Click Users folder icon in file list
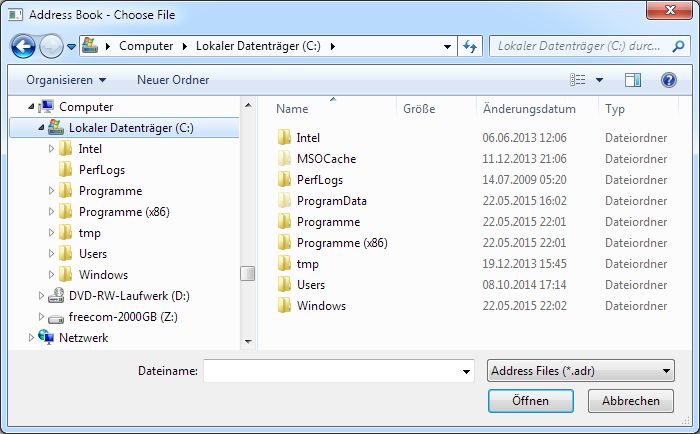Image resolution: width=700 pixels, height=434 pixels. [x=284, y=284]
